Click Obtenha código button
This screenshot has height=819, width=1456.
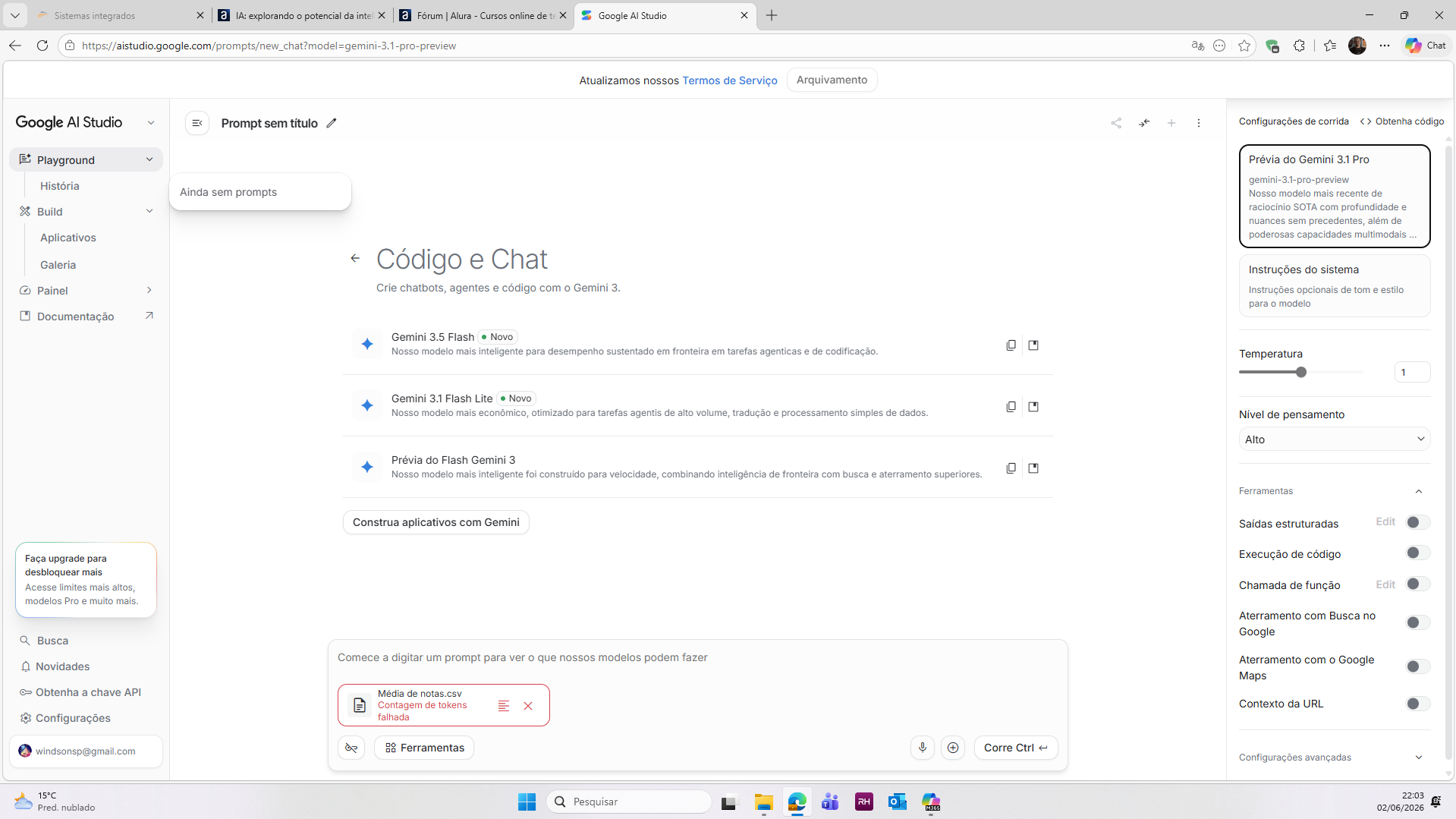click(x=1402, y=121)
